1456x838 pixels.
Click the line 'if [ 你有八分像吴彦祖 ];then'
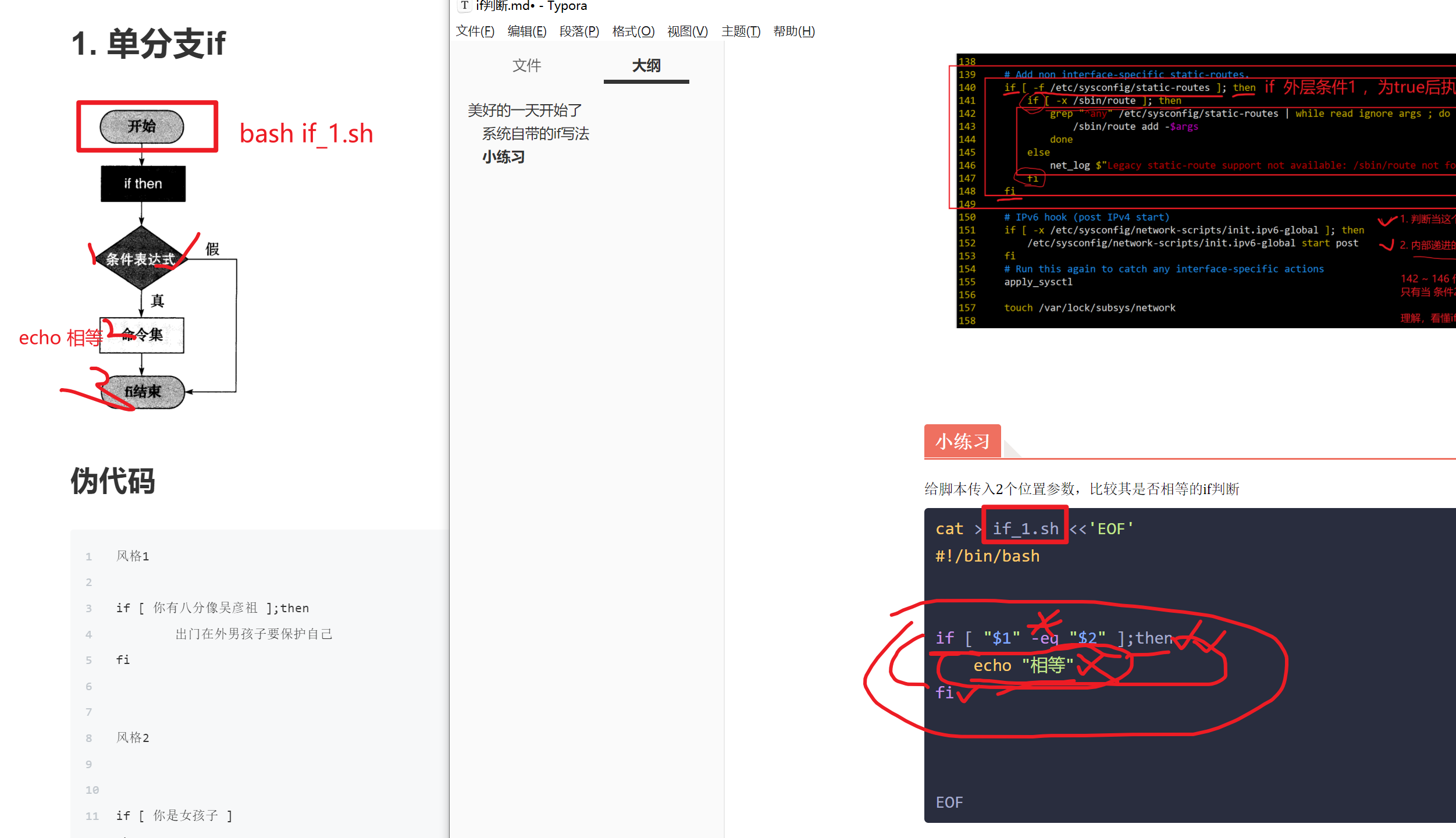click(x=212, y=608)
